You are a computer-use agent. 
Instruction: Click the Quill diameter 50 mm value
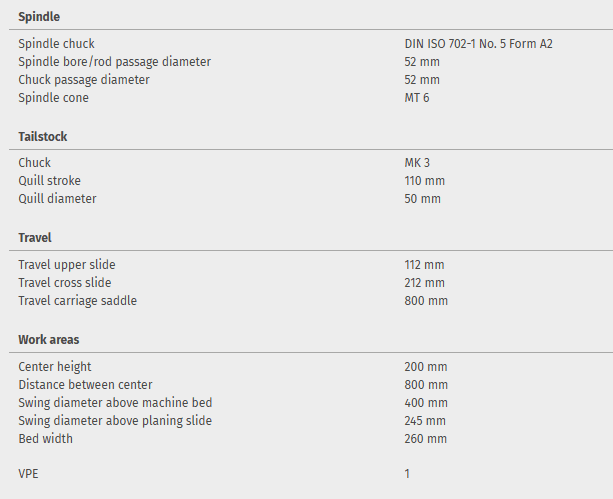(x=422, y=199)
